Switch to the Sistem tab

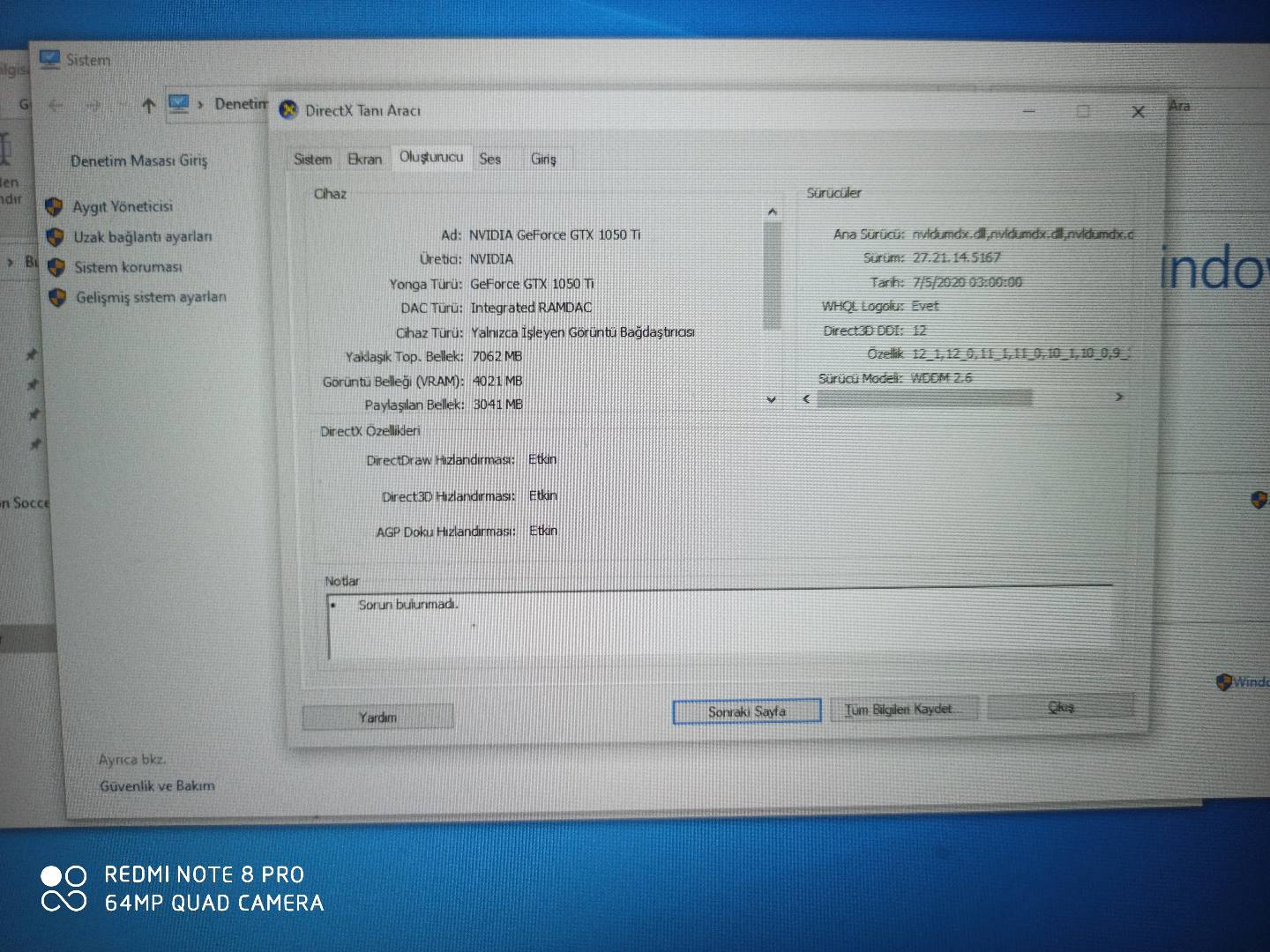click(x=312, y=159)
